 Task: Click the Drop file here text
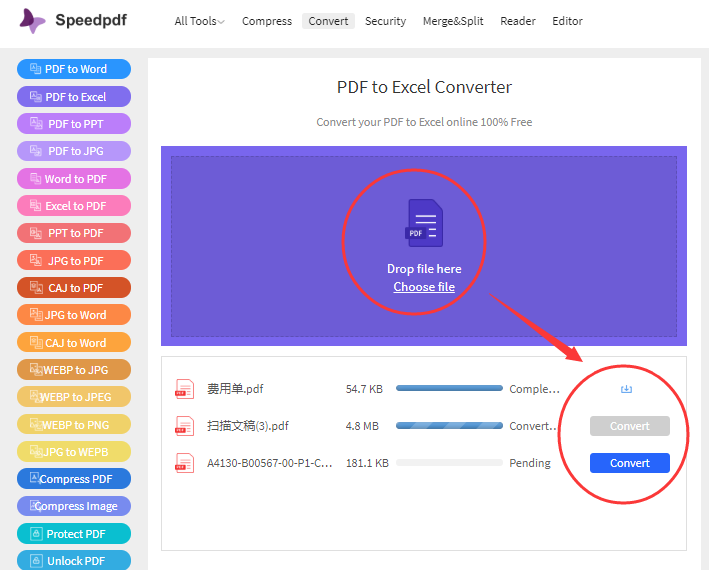point(424,269)
